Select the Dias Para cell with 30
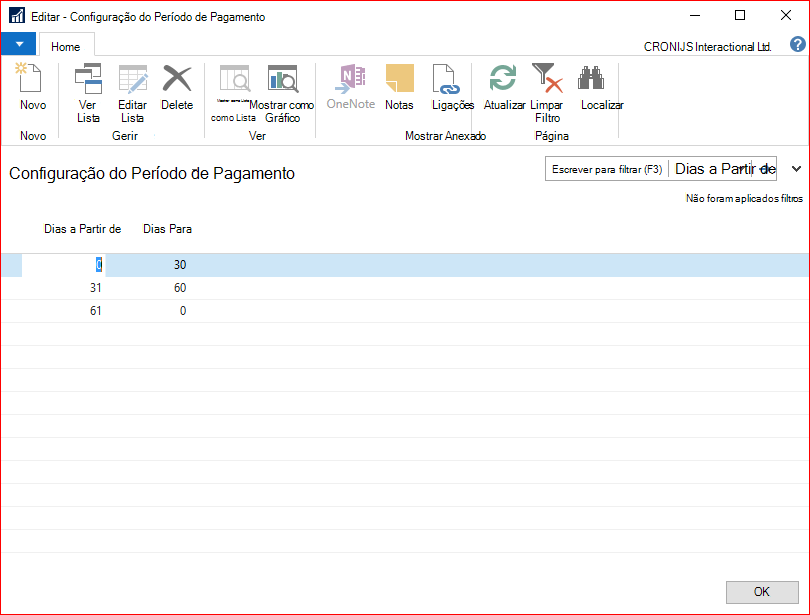810x615 pixels. tap(148, 265)
